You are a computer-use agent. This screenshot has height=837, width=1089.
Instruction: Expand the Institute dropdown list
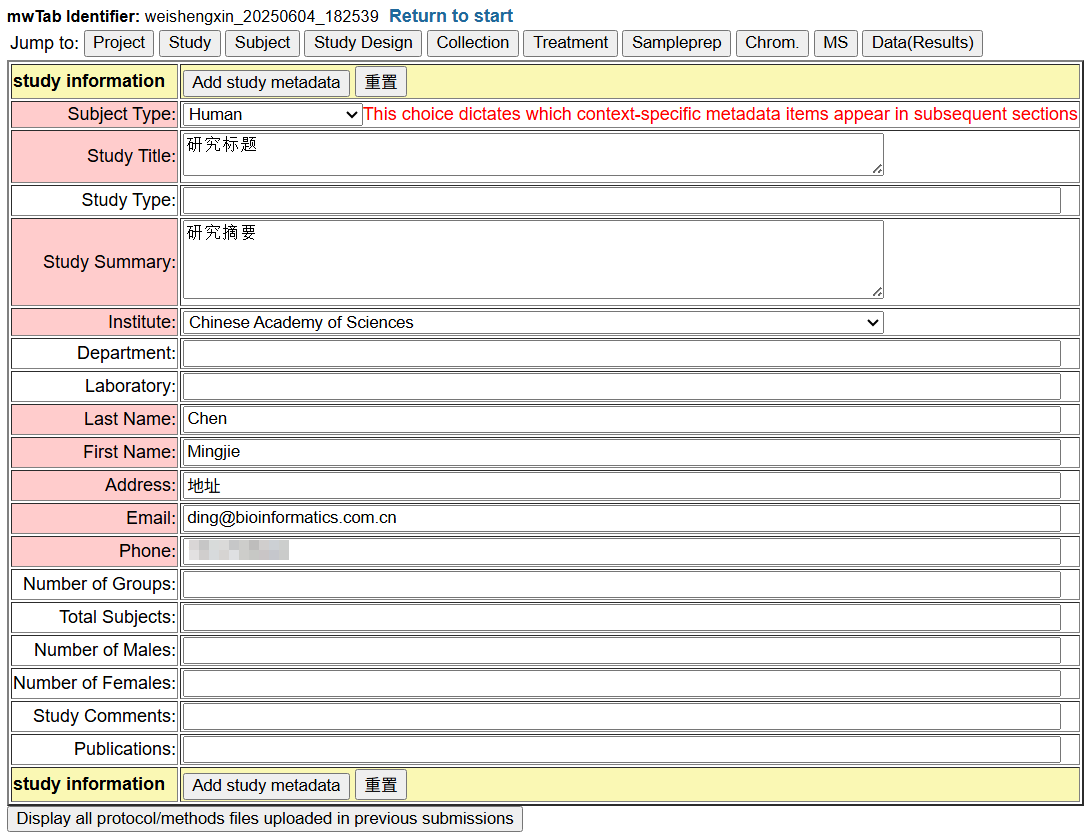coord(532,322)
